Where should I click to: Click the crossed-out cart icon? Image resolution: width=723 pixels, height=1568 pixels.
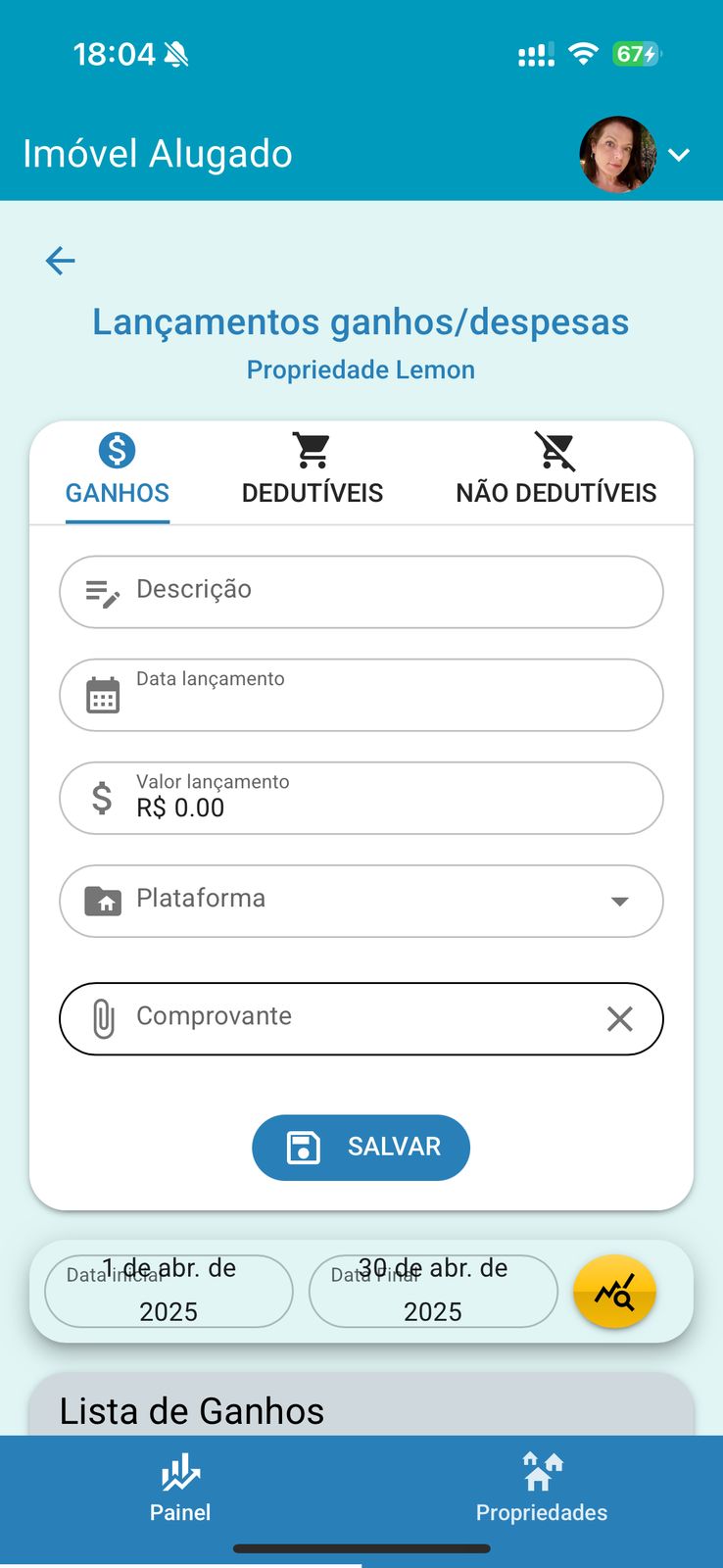pos(555,451)
